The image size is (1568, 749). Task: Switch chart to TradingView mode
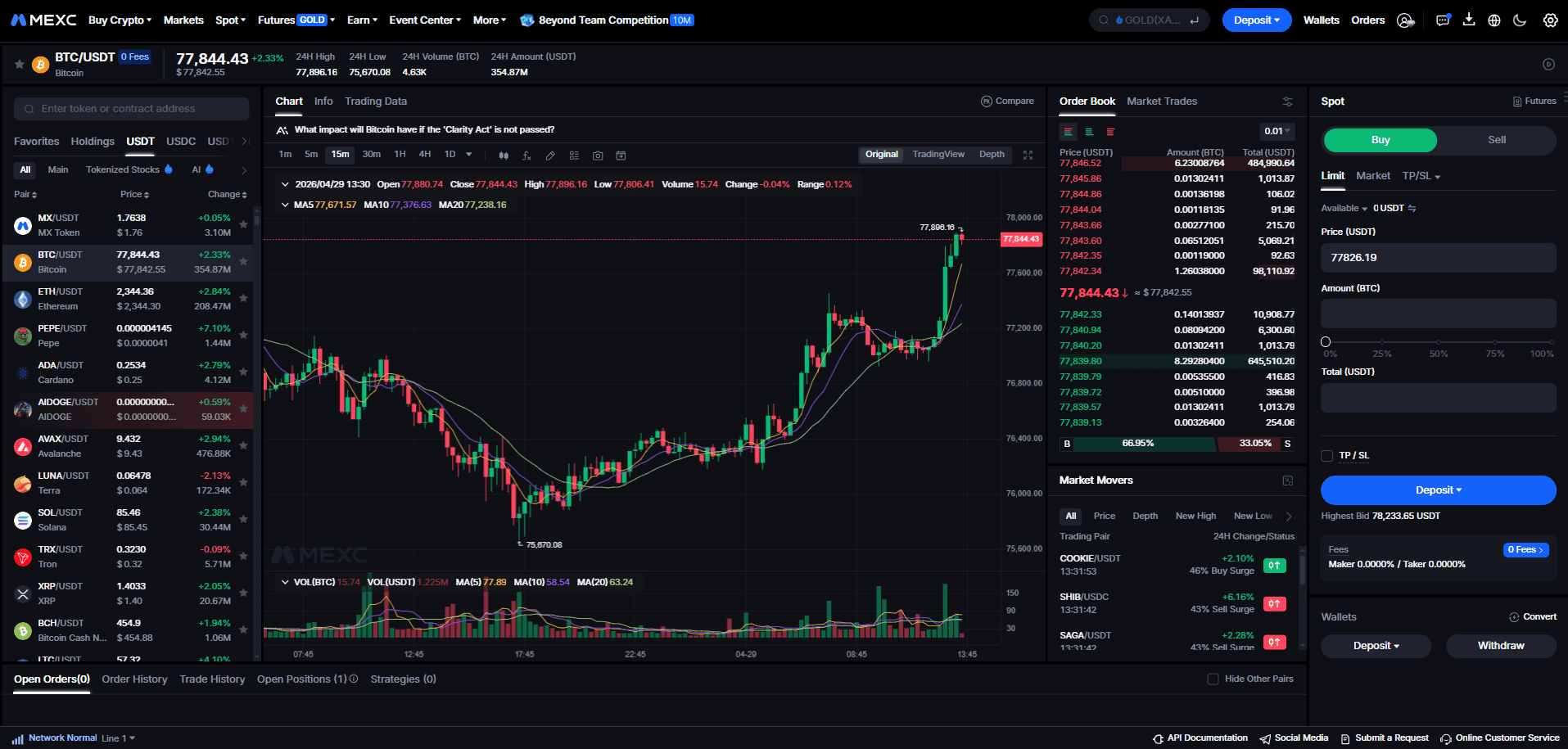pos(938,155)
